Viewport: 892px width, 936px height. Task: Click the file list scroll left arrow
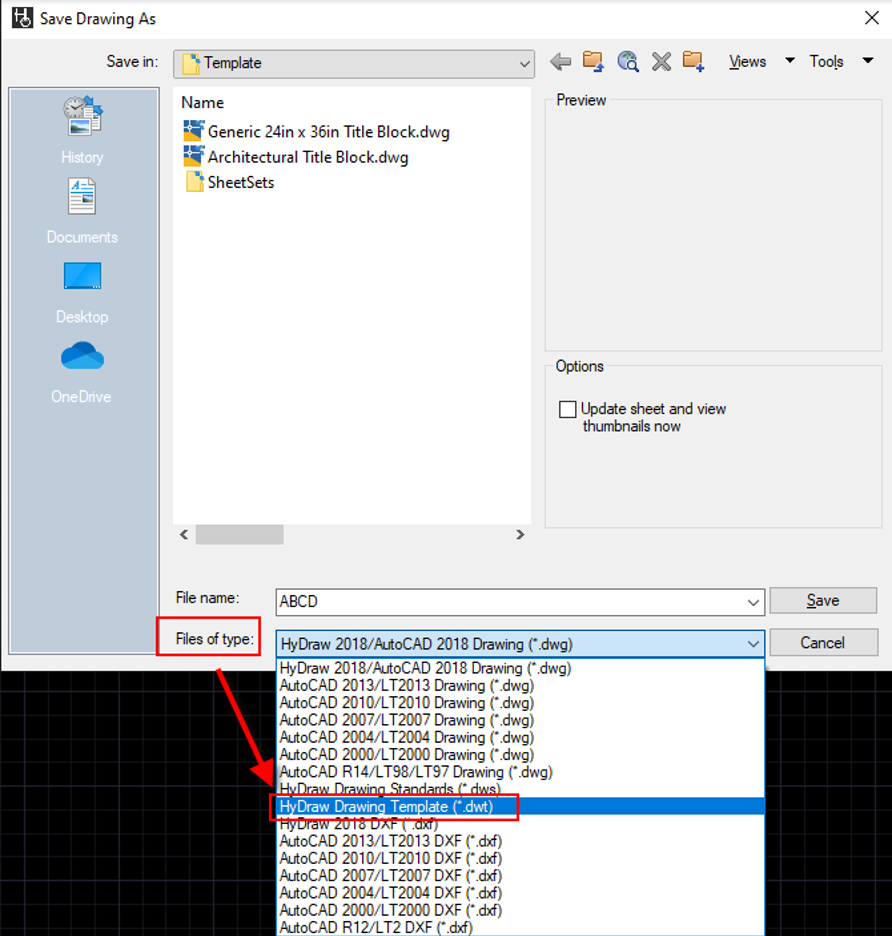click(184, 535)
